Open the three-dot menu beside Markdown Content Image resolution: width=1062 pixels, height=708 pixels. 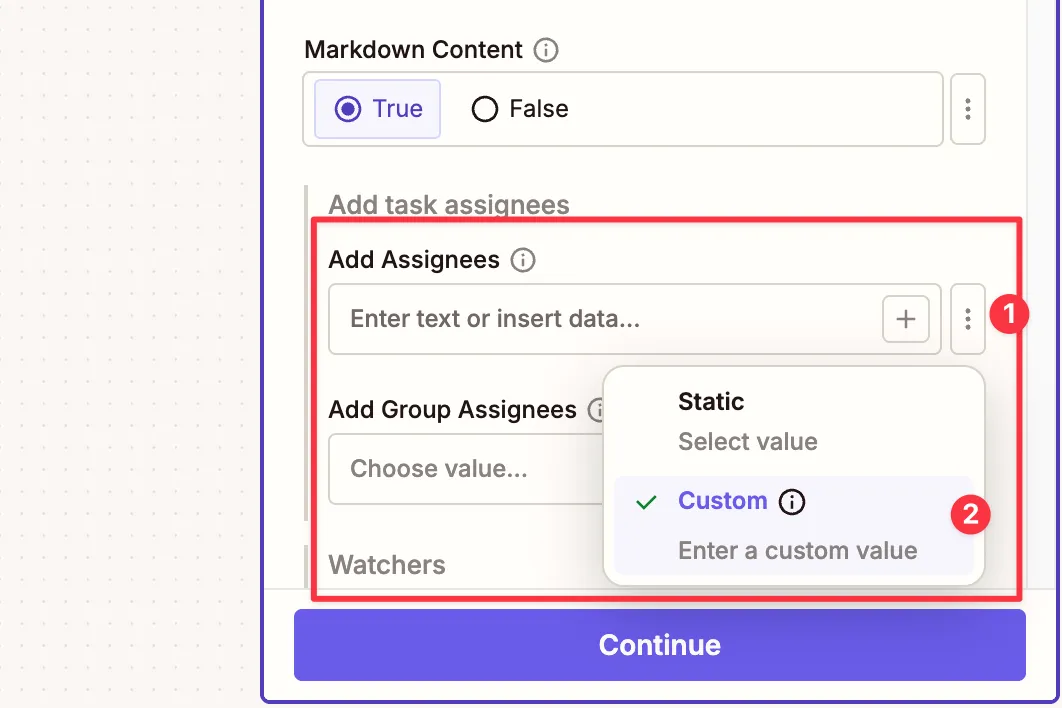pos(967,109)
